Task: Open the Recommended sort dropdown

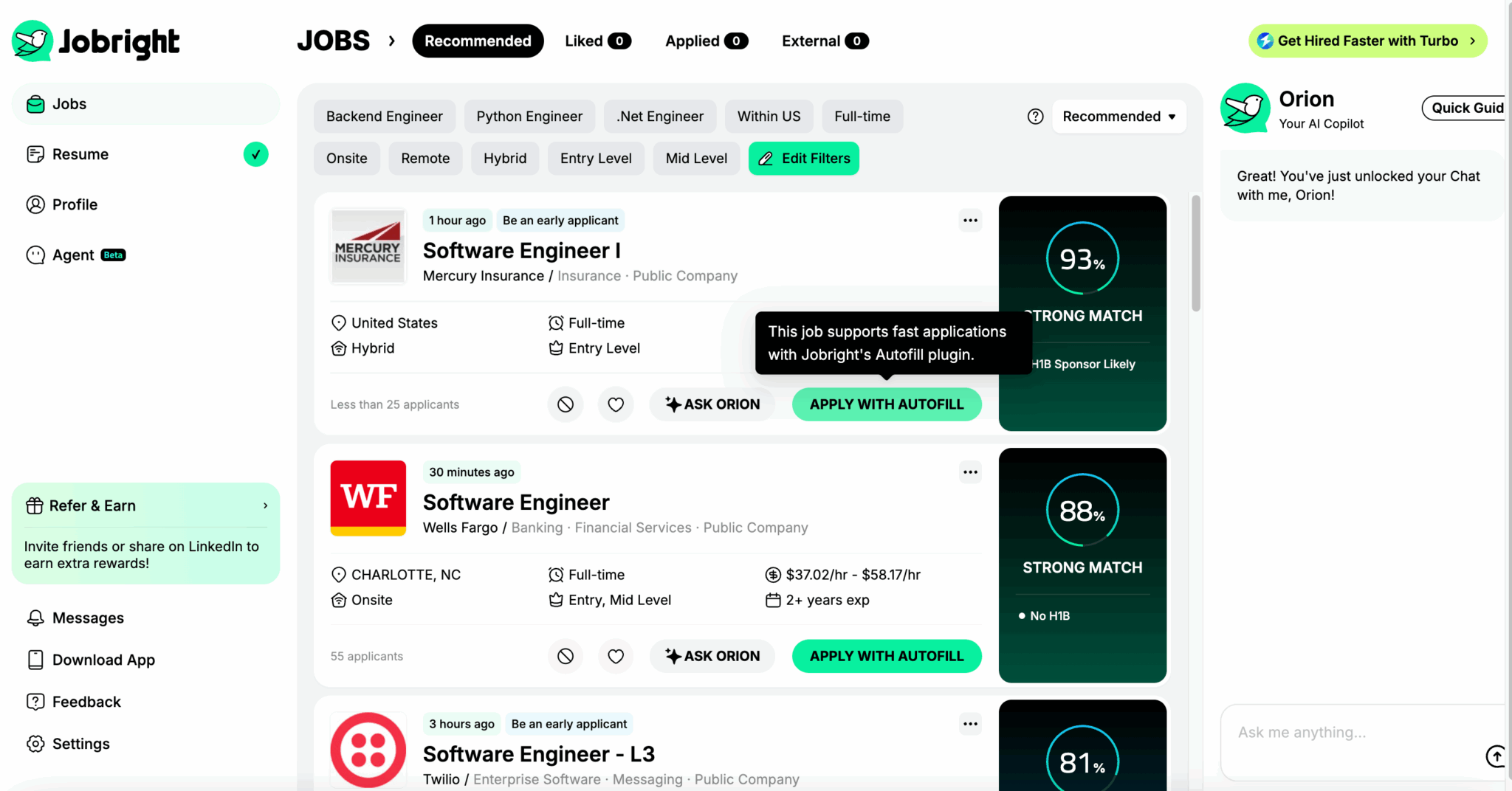Action: pyautogui.click(x=1118, y=116)
